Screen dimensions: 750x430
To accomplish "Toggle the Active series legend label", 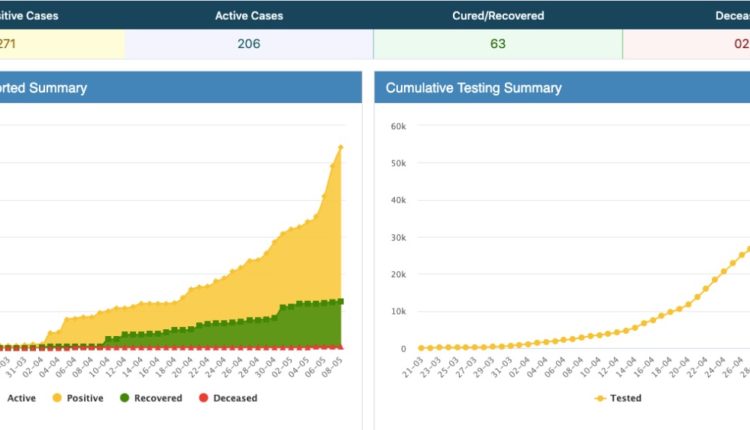I will tap(22, 398).
